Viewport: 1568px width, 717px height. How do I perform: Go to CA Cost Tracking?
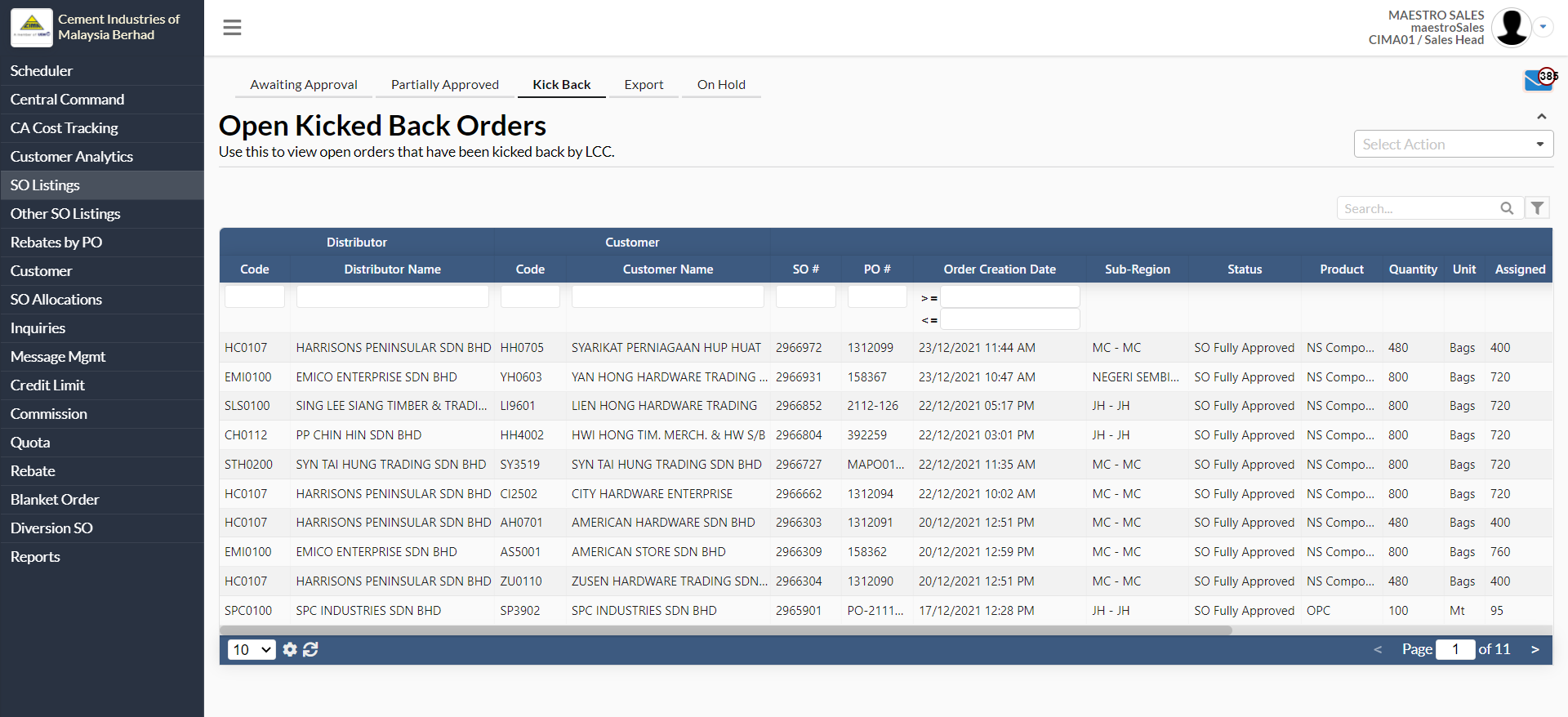click(x=102, y=128)
